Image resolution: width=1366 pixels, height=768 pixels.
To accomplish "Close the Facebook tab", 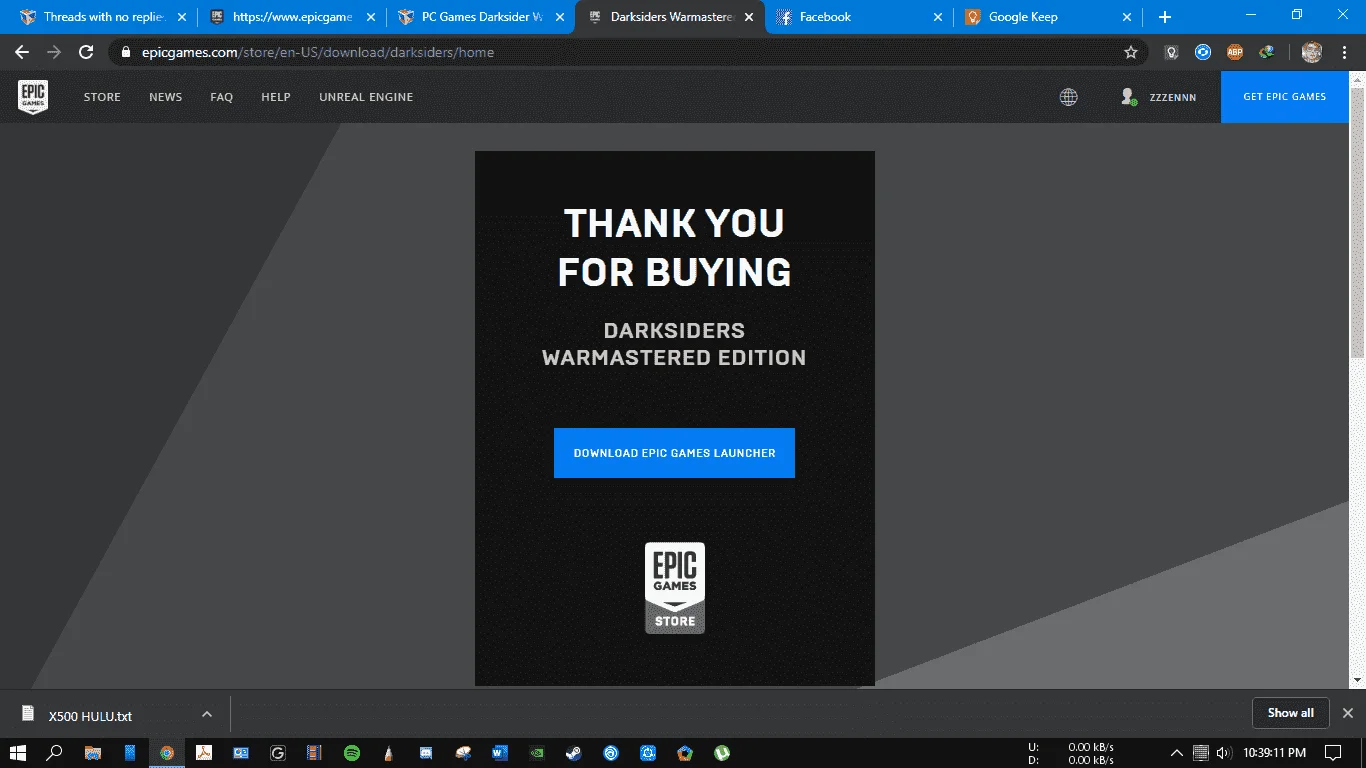I will point(937,17).
